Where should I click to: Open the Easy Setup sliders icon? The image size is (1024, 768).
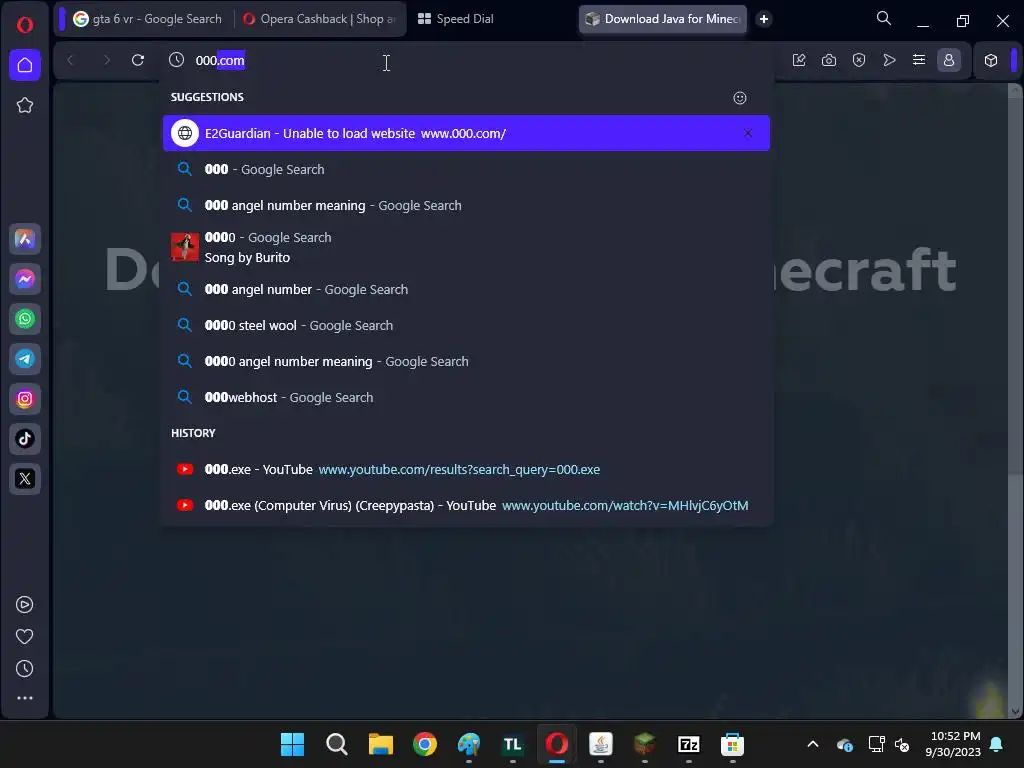919,60
